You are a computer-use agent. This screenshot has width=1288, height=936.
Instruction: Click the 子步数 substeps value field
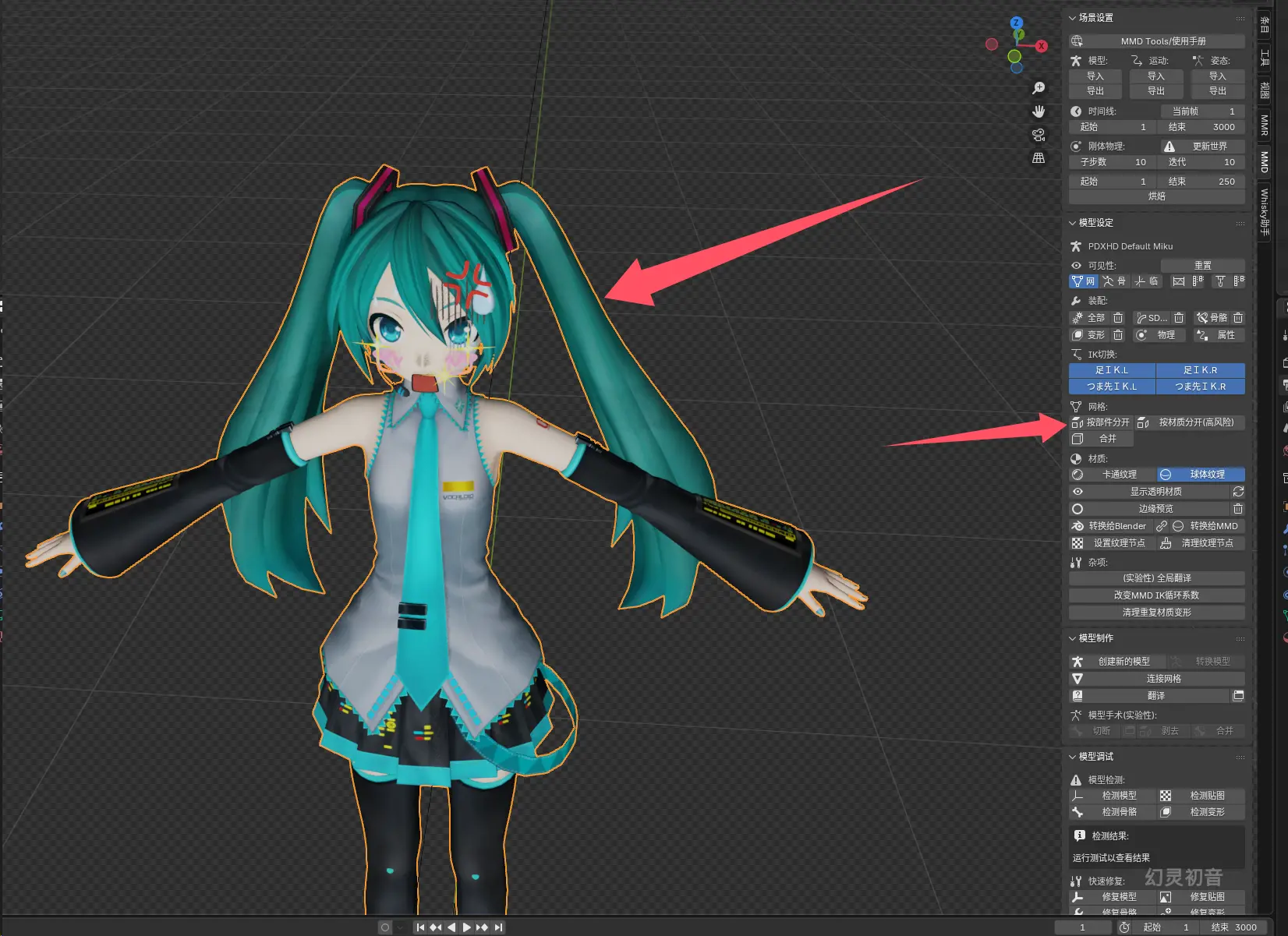pyautogui.click(x=1112, y=162)
